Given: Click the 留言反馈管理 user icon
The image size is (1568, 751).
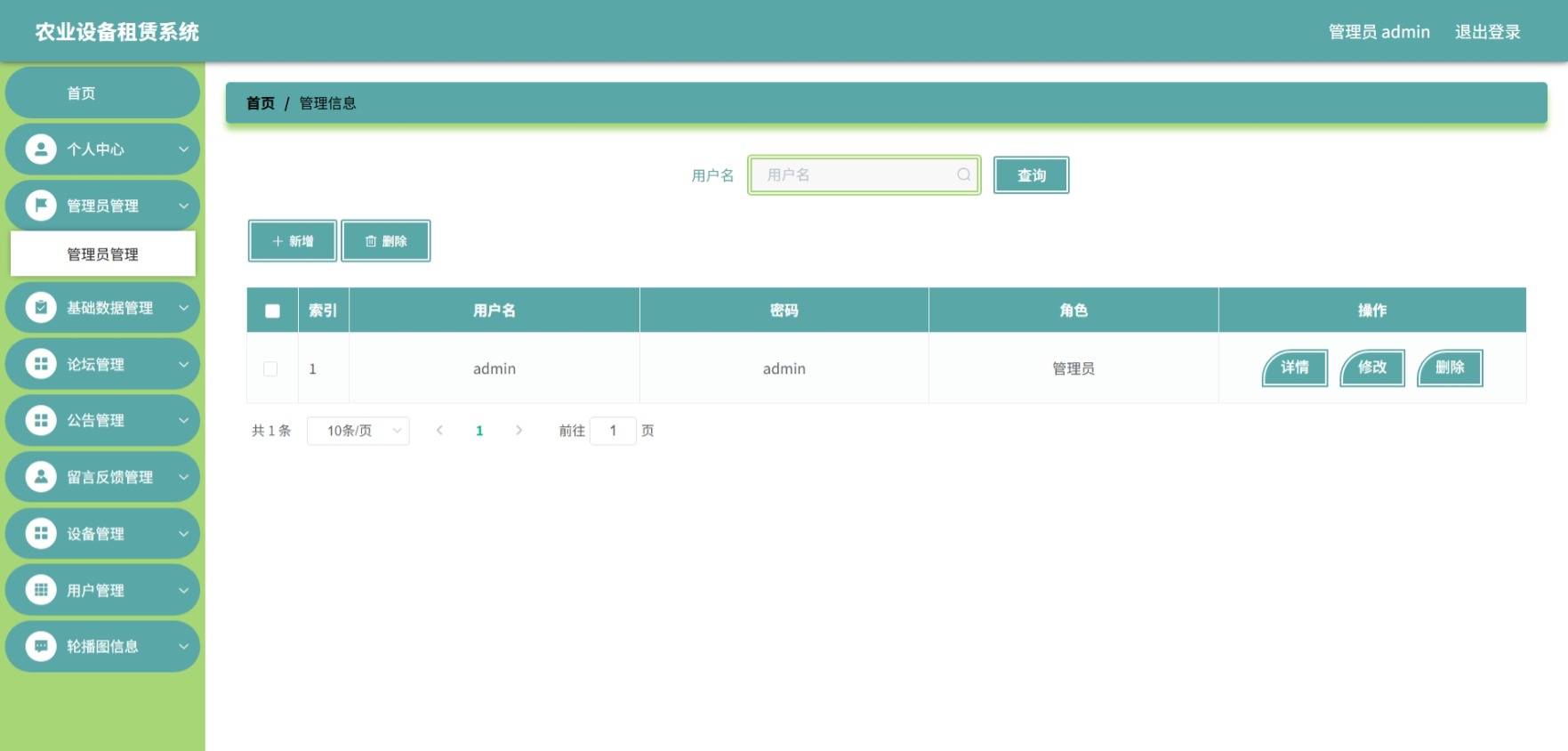Looking at the screenshot, I should click(40, 477).
